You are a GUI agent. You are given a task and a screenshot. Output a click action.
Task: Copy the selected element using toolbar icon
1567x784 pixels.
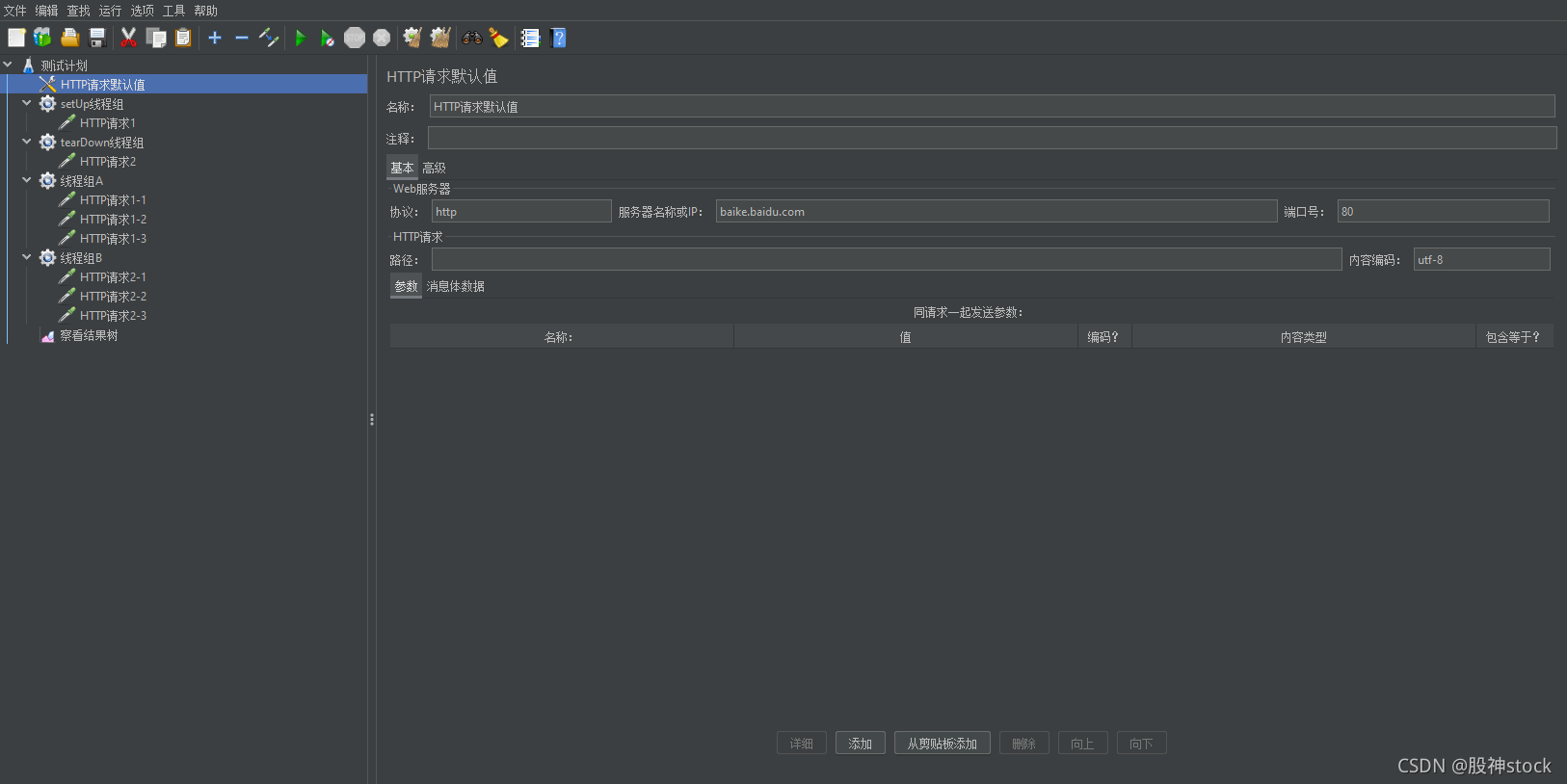156,38
